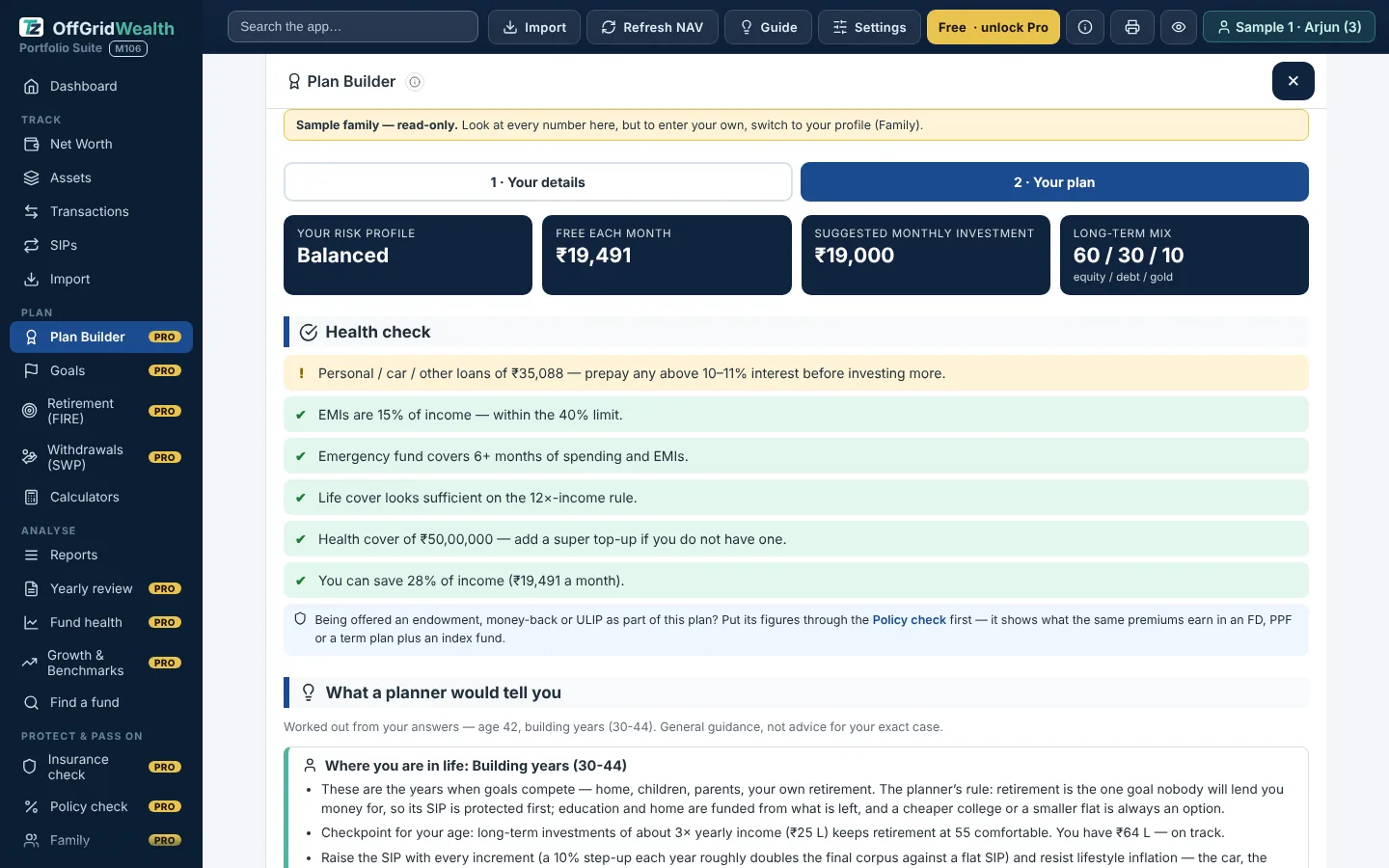Print the current page
The width and height of the screenshot is (1389, 868).
click(x=1132, y=27)
